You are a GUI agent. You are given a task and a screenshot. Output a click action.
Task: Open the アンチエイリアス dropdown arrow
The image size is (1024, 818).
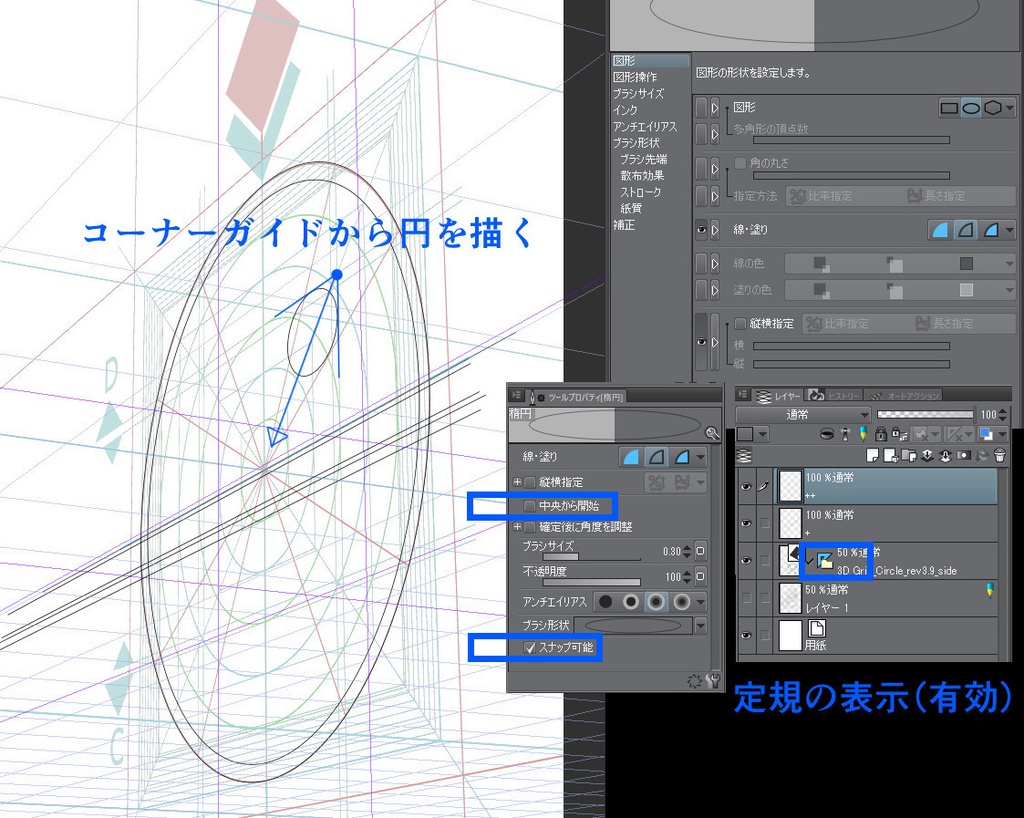[698, 601]
